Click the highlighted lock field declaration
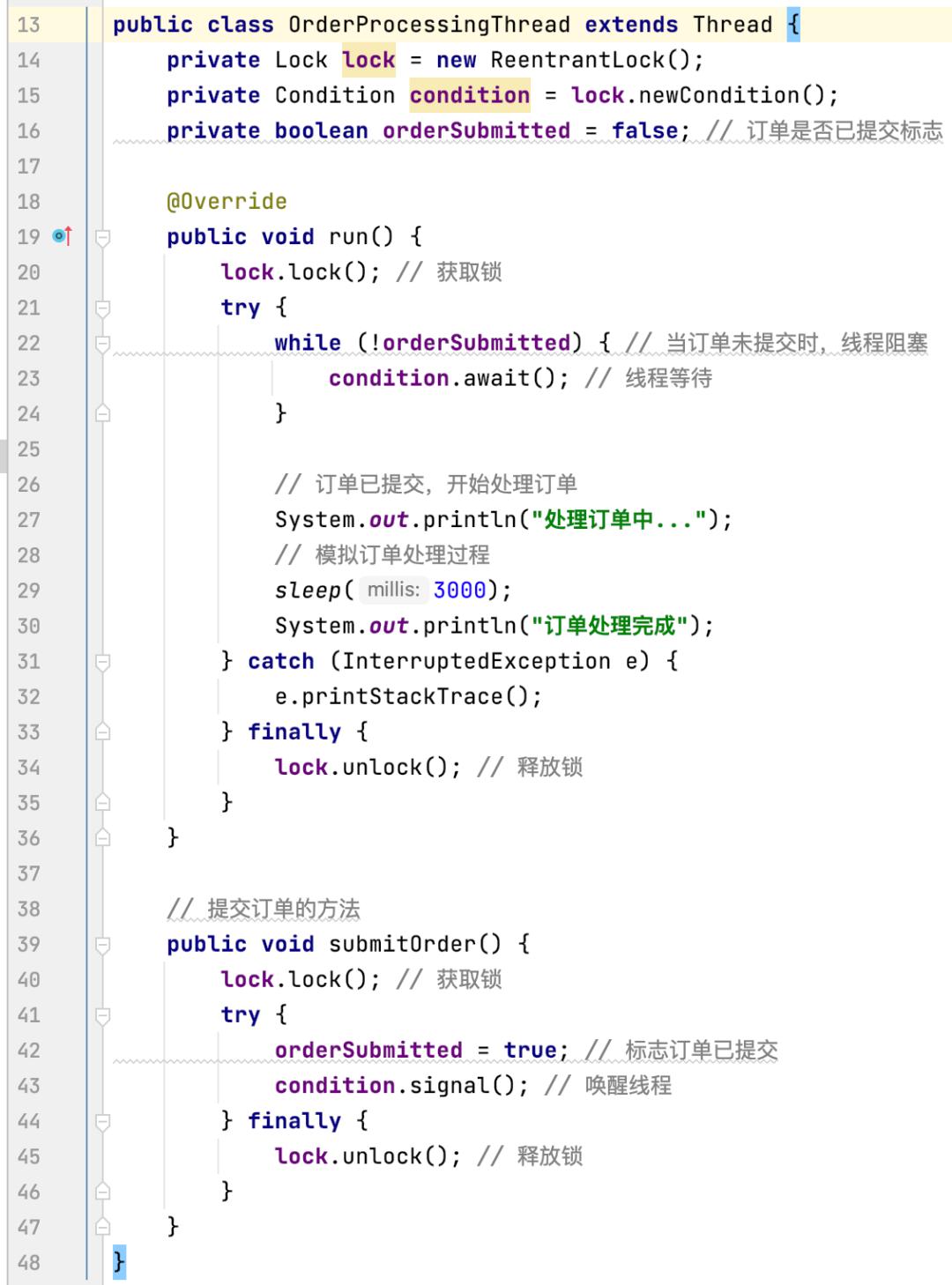Image resolution: width=952 pixels, height=1285 pixels. click(x=368, y=60)
